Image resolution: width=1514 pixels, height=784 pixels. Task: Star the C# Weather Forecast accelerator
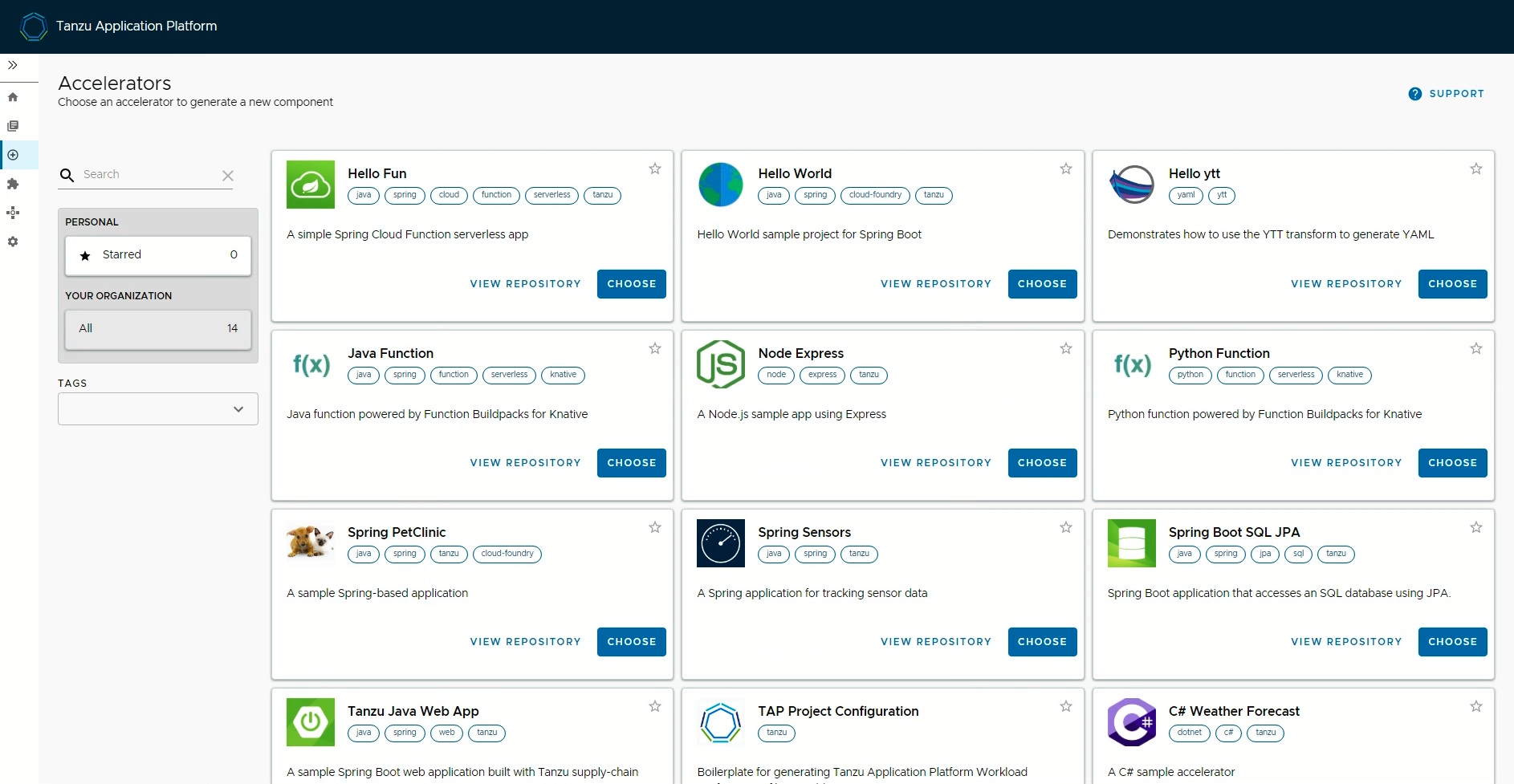coord(1476,706)
